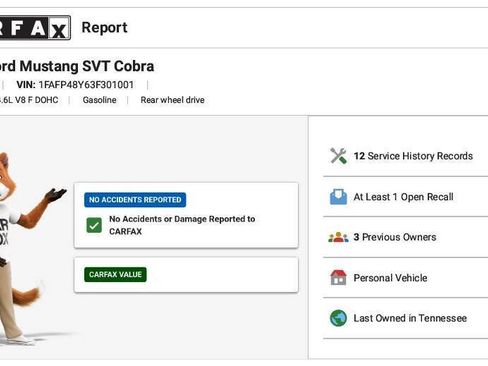Click the personal vehicle house icon
The image size is (488, 366).
[x=338, y=277]
